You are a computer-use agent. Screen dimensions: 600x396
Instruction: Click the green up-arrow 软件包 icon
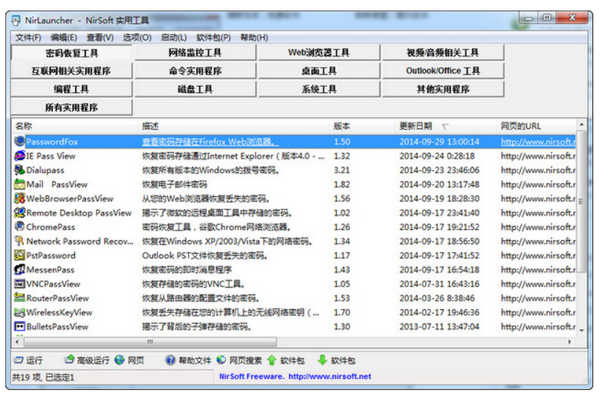(x=272, y=360)
